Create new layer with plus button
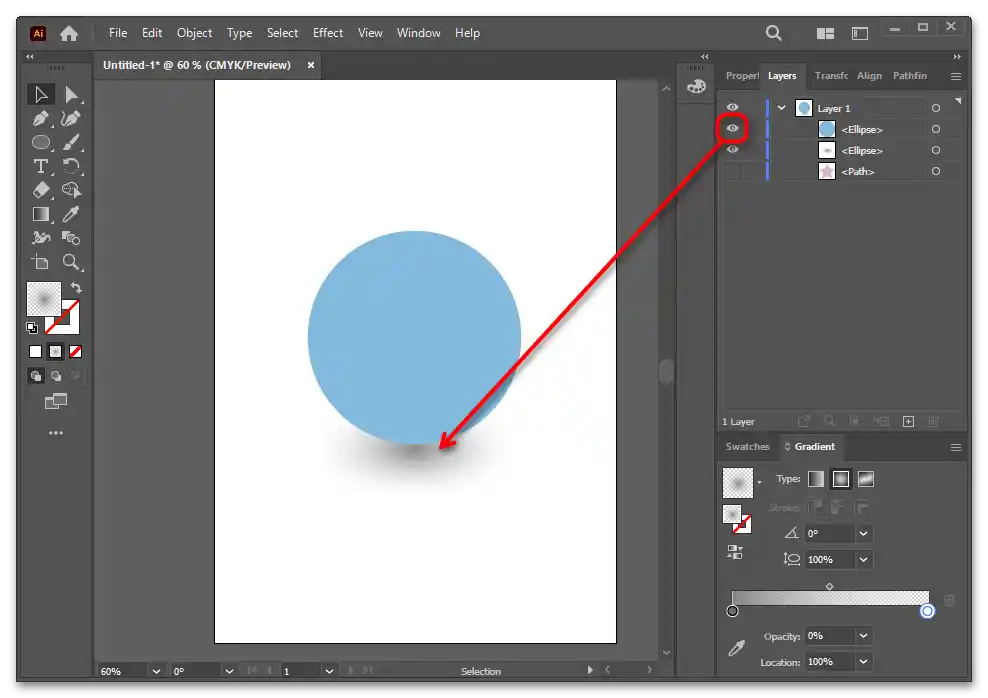 909,422
